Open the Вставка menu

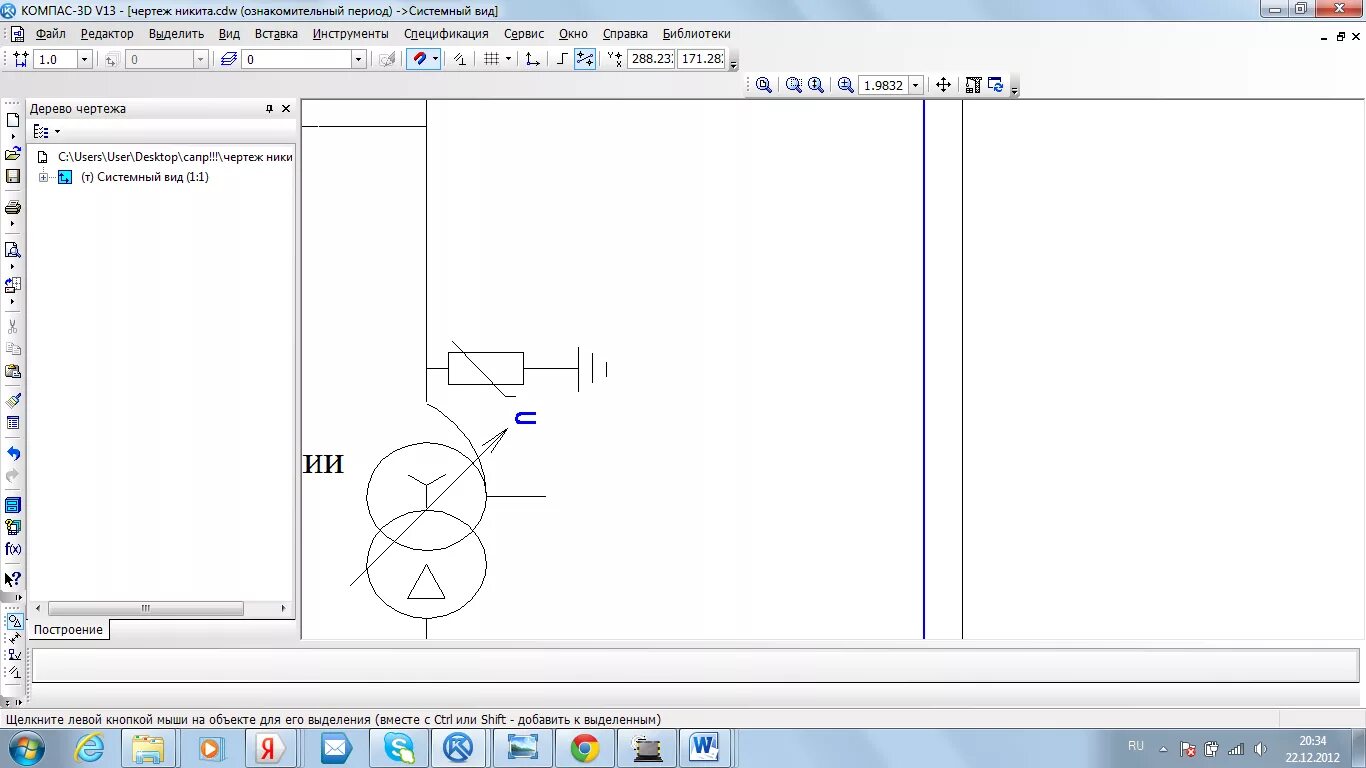[x=276, y=33]
